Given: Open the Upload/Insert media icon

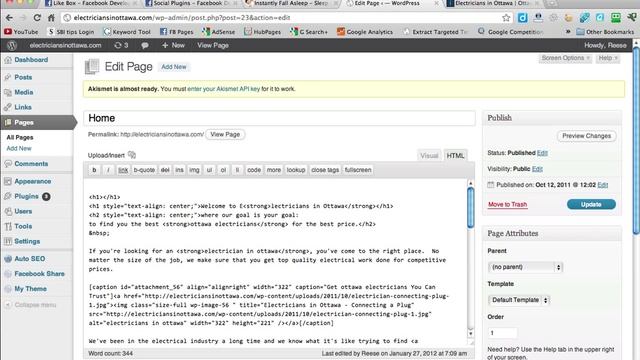Looking at the screenshot, I should [x=132, y=155].
